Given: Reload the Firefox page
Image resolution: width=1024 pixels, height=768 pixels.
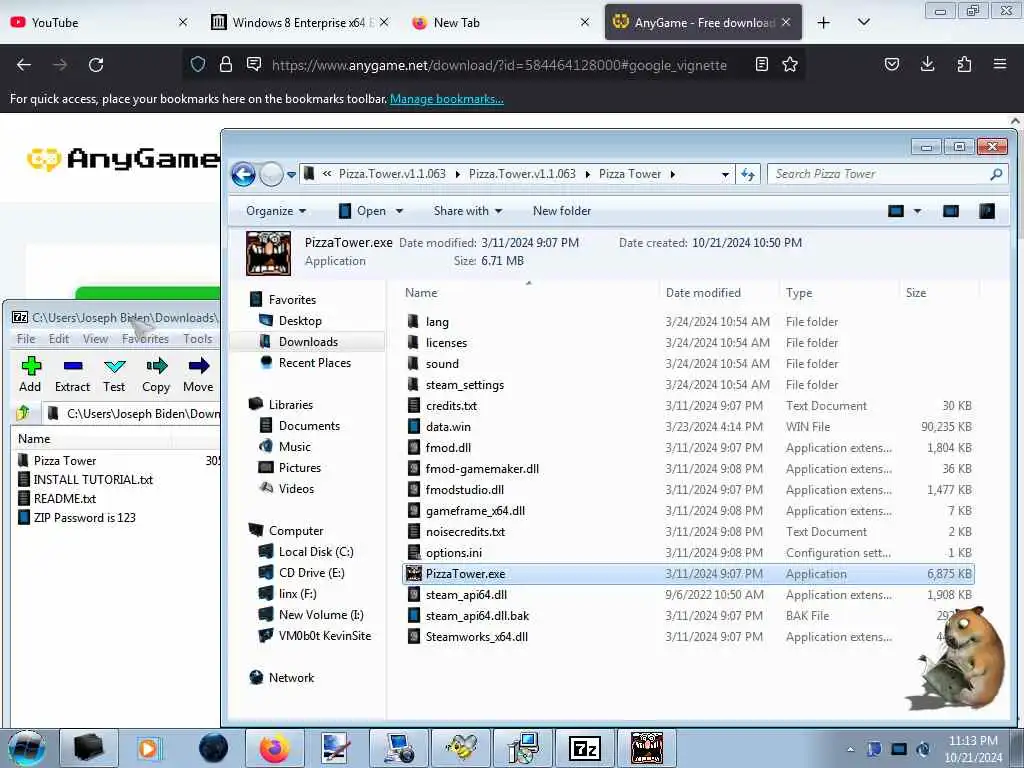Looking at the screenshot, I should click(96, 65).
